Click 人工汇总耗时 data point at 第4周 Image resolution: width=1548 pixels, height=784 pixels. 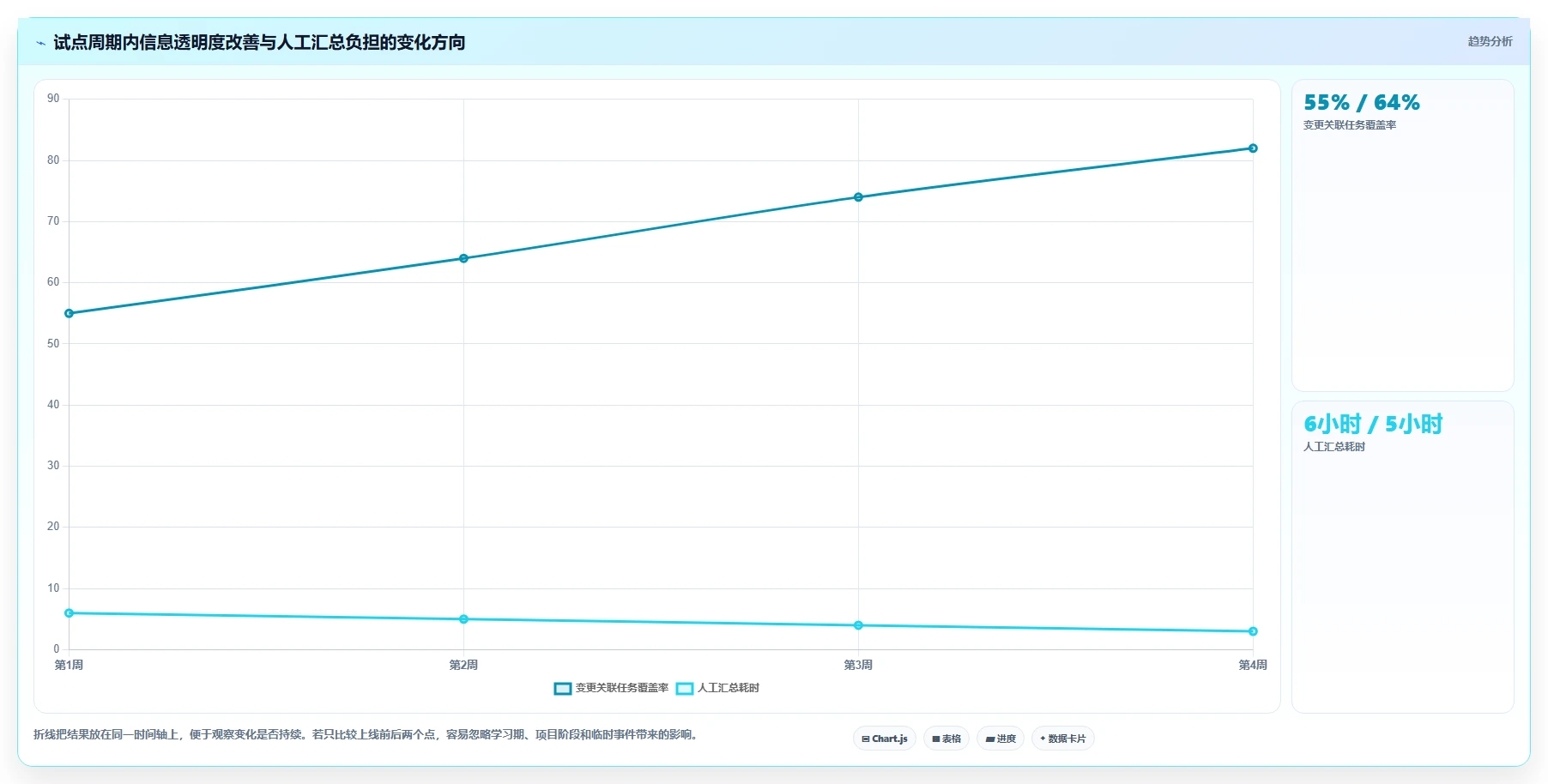[x=1253, y=631]
